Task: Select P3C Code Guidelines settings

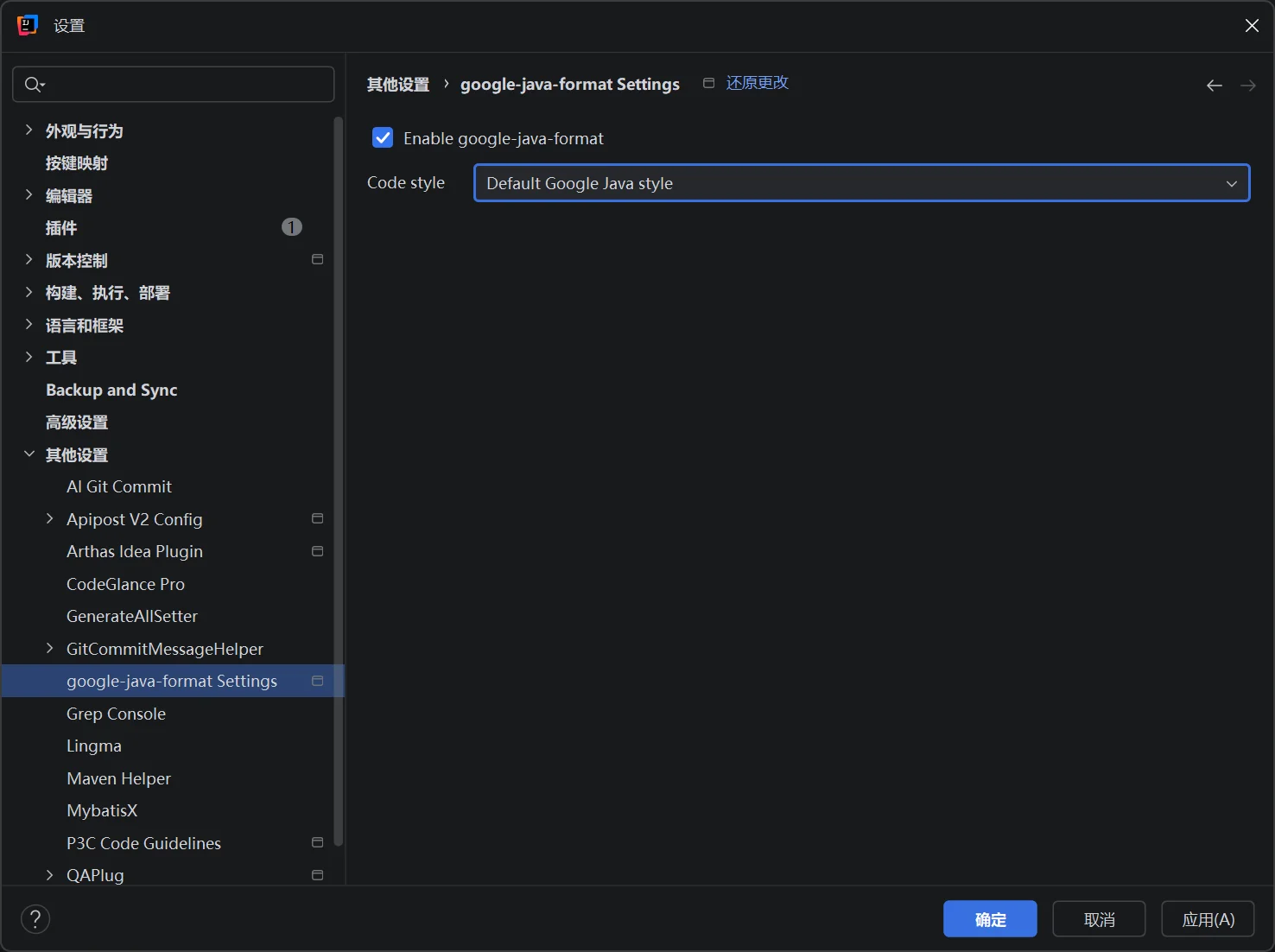Action: click(x=143, y=843)
